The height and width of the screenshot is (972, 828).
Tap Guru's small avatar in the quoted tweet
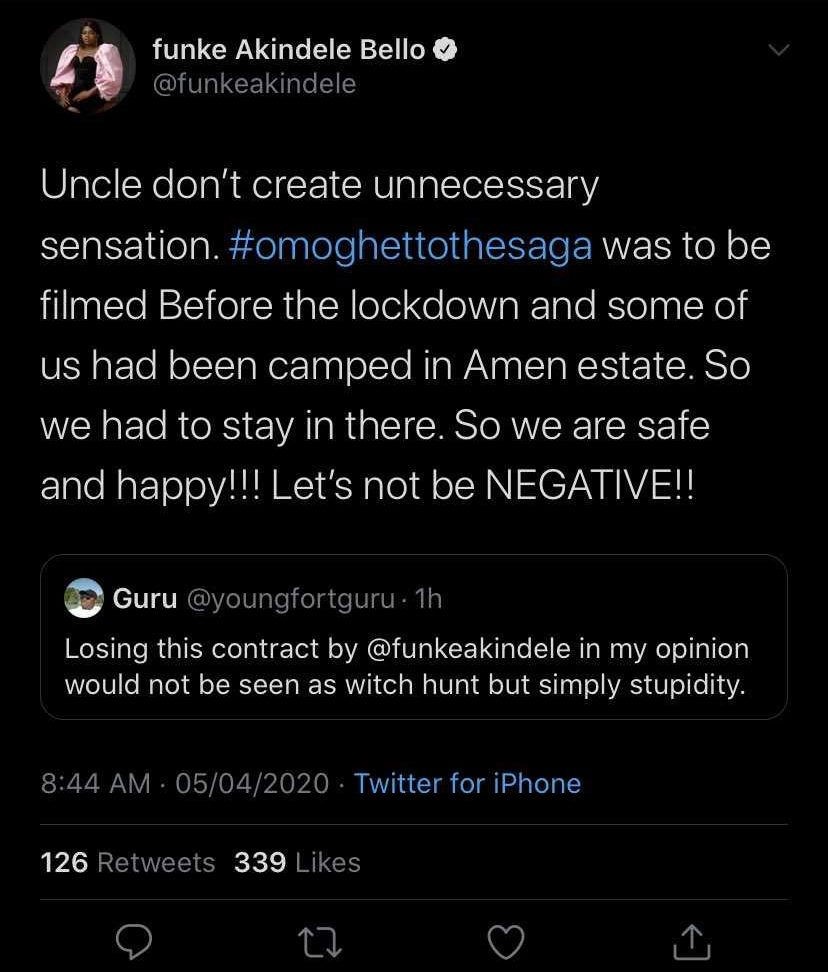pyautogui.click(x=84, y=598)
